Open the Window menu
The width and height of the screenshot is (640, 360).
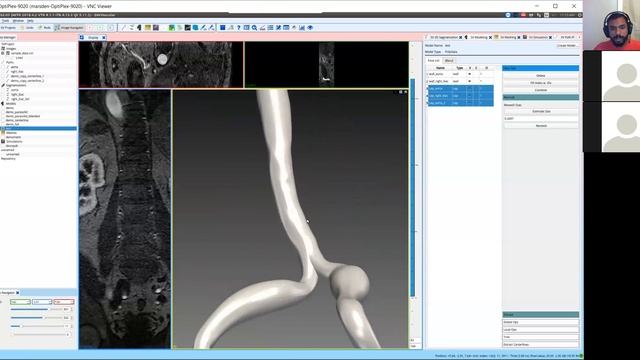(18, 21)
